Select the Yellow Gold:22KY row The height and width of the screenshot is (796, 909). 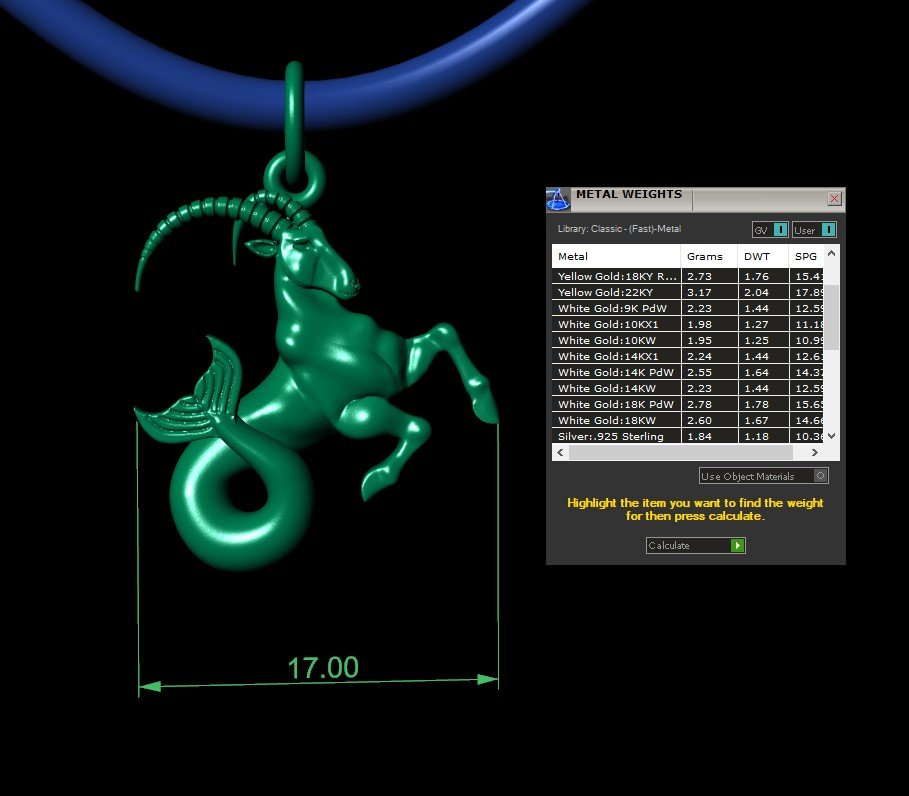pos(688,292)
